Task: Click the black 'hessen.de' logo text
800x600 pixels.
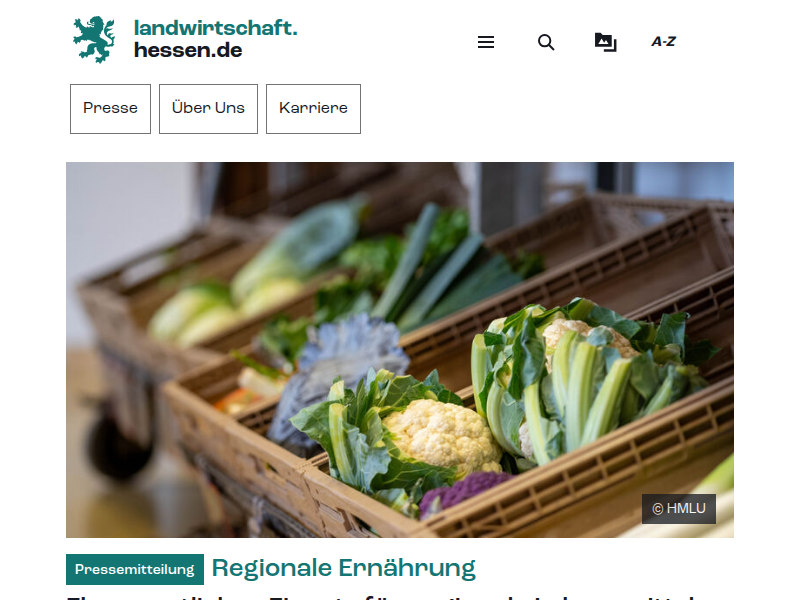Action: (188, 50)
